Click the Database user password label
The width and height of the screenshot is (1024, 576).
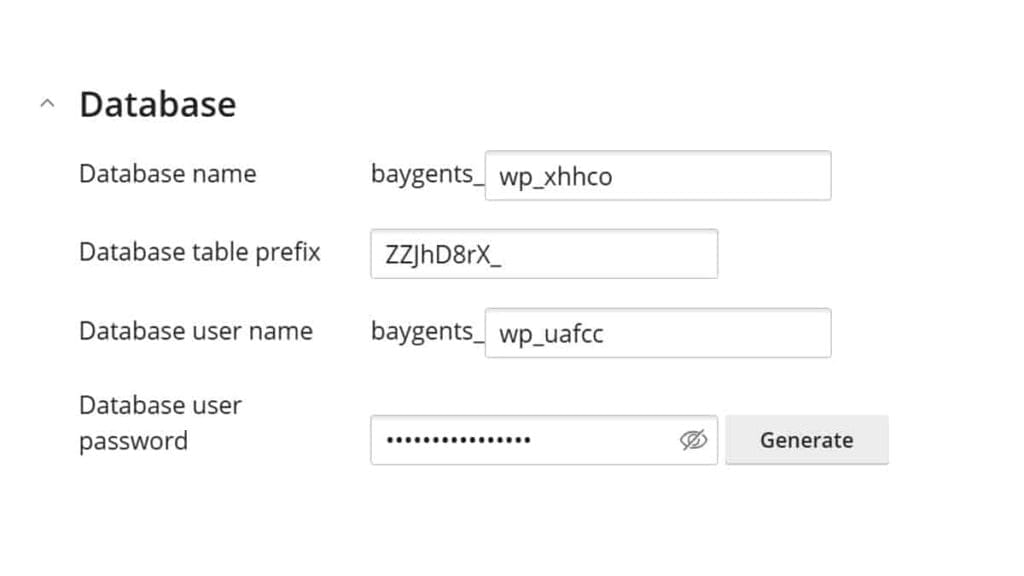160,422
